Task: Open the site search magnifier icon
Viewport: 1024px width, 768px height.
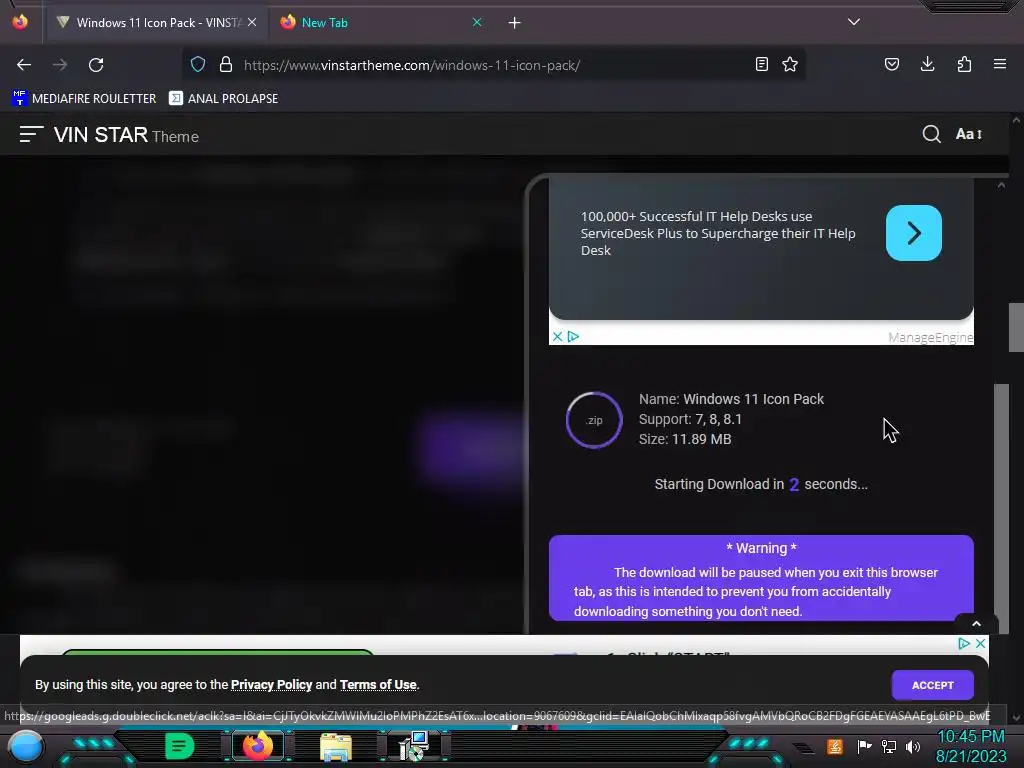Action: [x=931, y=134]
